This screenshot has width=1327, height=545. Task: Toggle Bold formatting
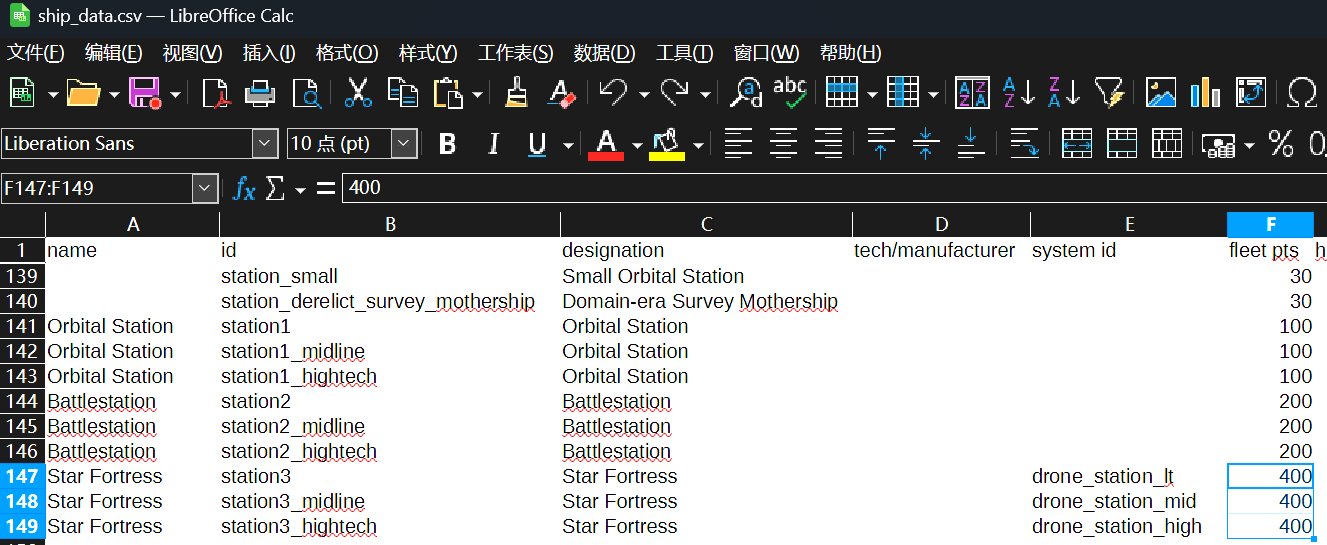click(x=447, y=144)
